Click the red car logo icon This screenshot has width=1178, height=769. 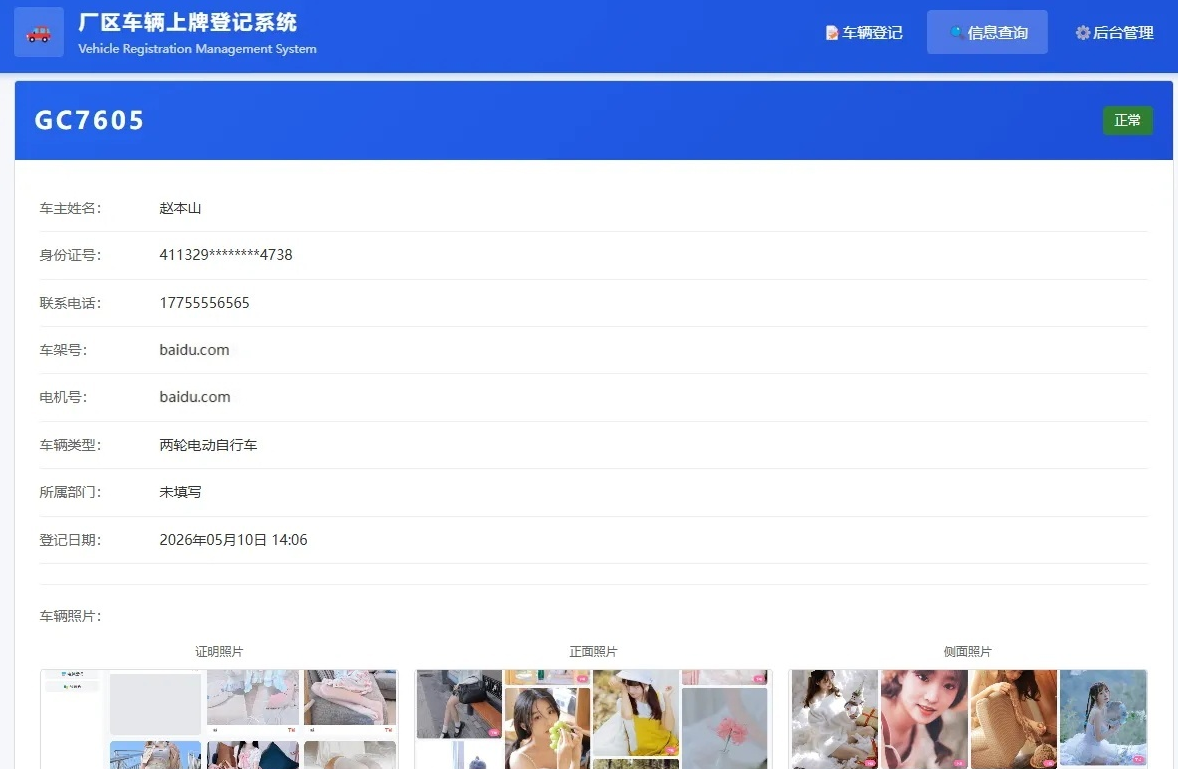click(38, 32)
